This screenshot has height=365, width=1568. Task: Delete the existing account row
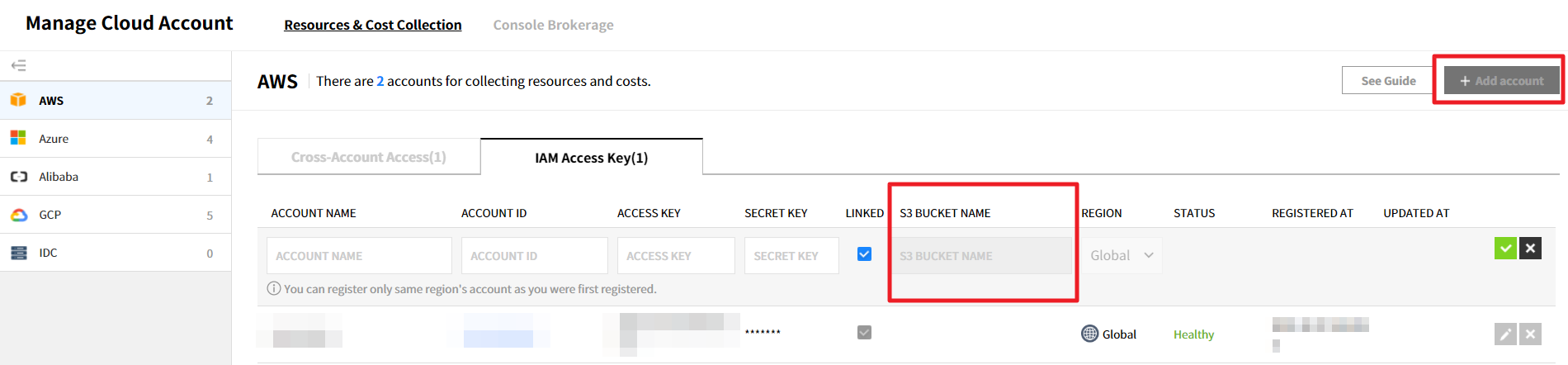[1530, 334]
